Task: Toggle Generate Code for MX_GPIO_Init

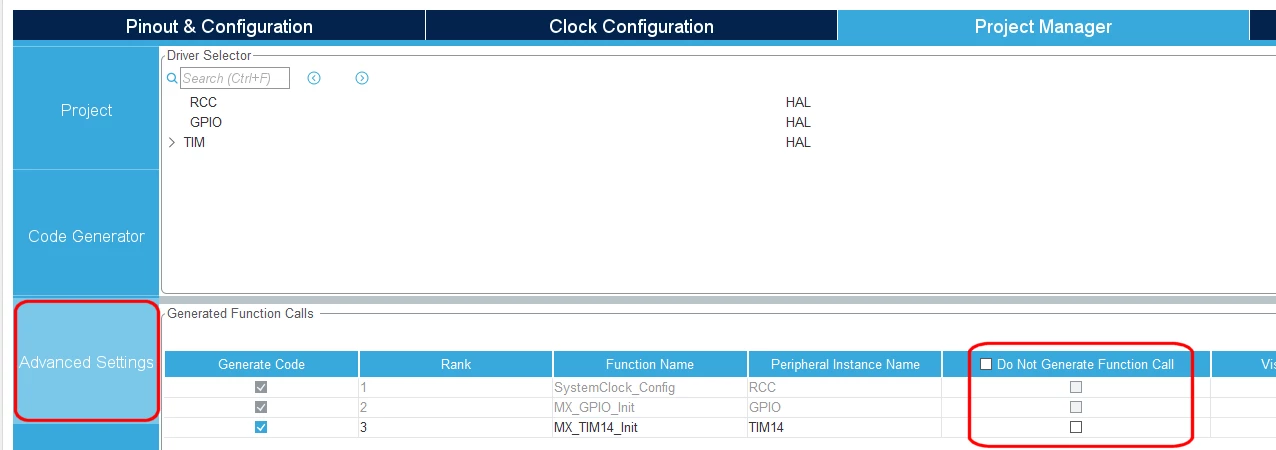Action: tap(261, 407)
